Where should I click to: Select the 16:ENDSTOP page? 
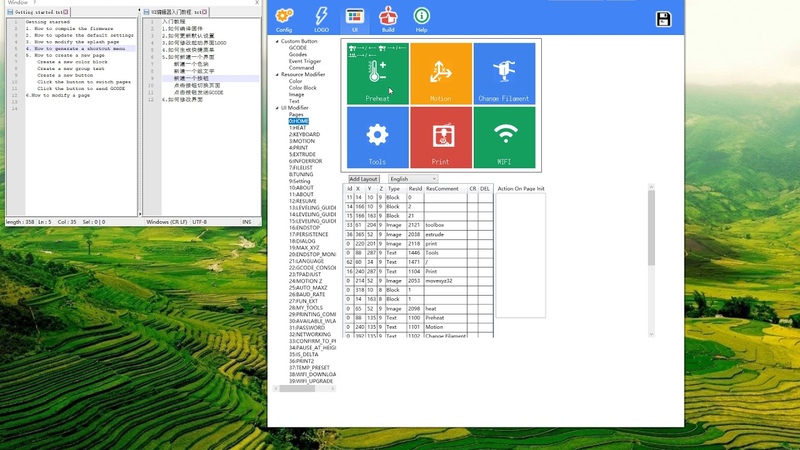pos(305,228)
